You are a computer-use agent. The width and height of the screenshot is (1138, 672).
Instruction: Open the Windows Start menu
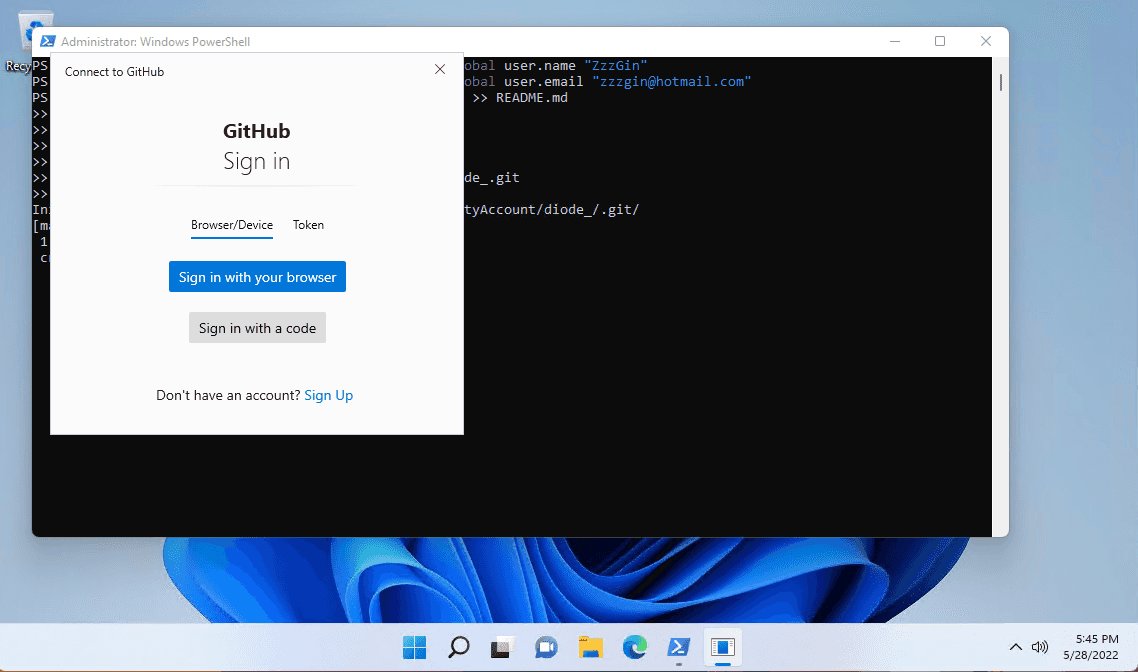click(x=414, y=647)
